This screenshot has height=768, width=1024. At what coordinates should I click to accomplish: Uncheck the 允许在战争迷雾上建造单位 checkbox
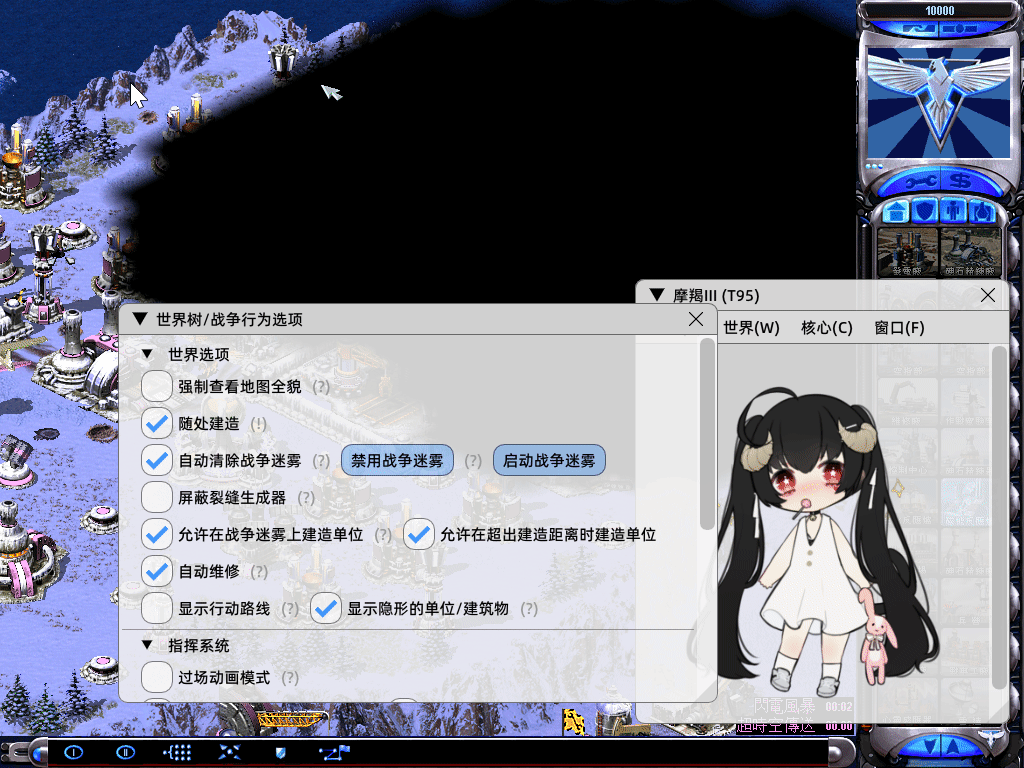[157, 535]
